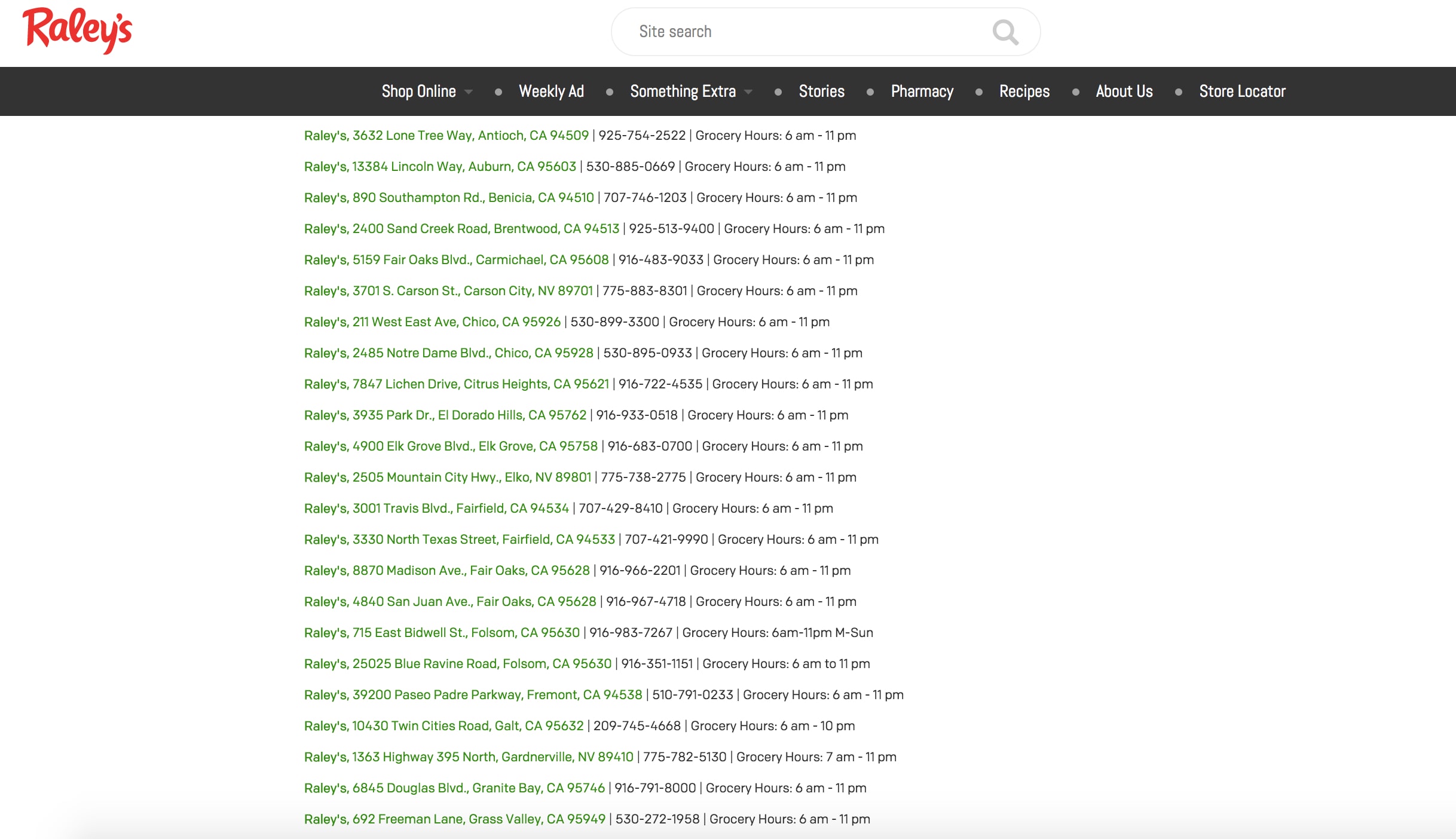Open the 10430 Twin Cities Road Galt link

[x=443, y=726]
